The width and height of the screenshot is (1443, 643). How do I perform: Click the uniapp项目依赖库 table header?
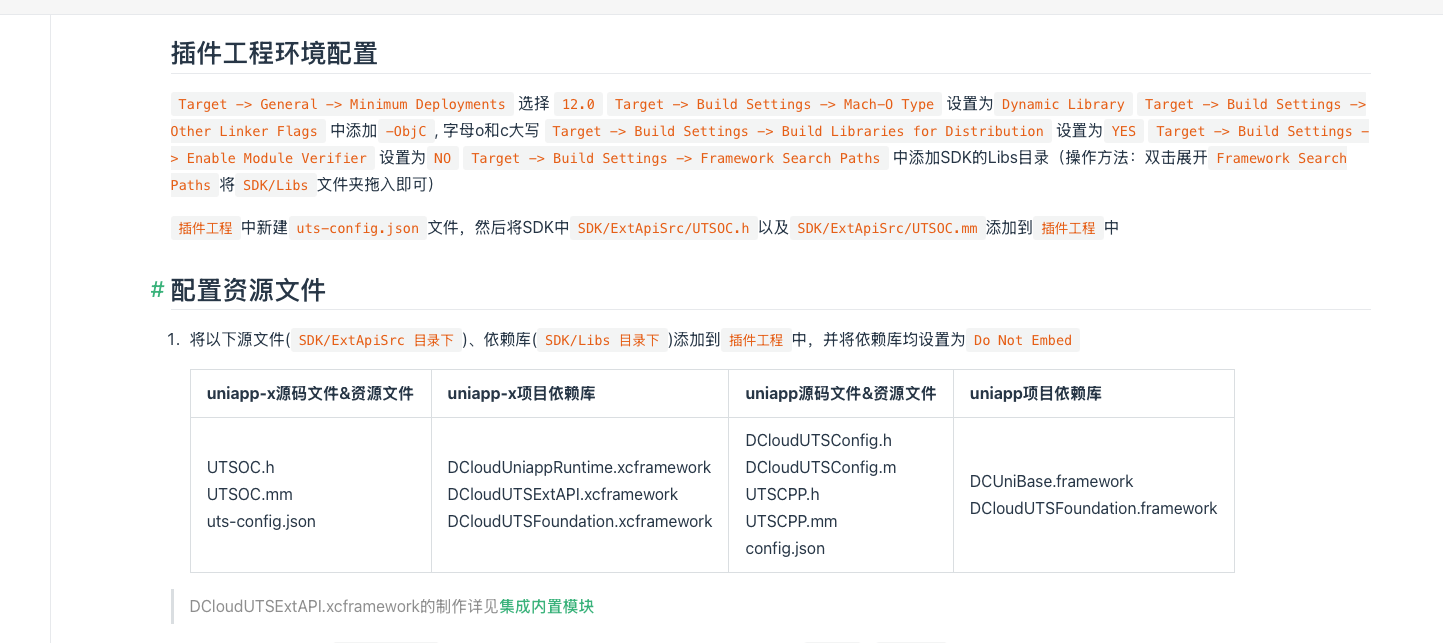click(1035, 394)
